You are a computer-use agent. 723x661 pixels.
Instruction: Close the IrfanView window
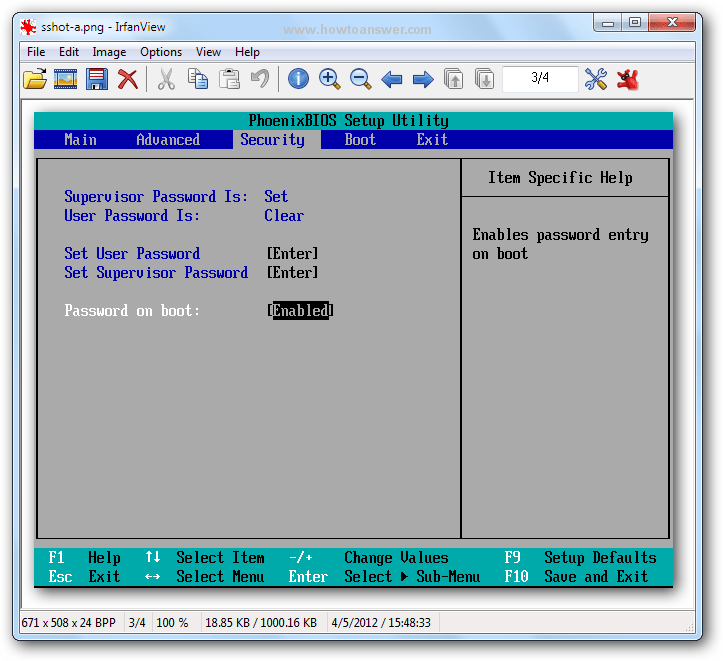(x=672, y=23)
